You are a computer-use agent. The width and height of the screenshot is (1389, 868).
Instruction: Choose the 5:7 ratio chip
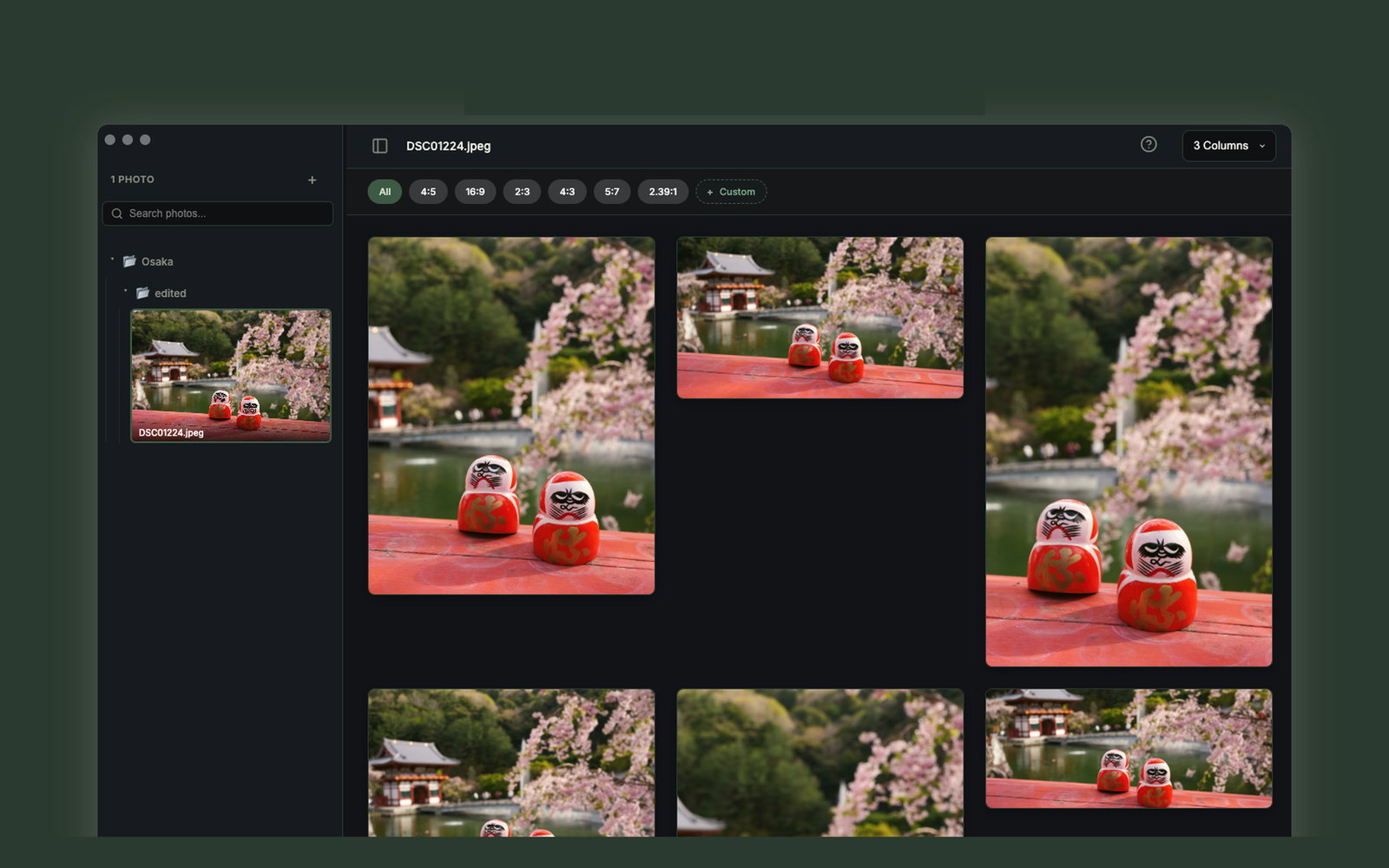tap(612, 192)
